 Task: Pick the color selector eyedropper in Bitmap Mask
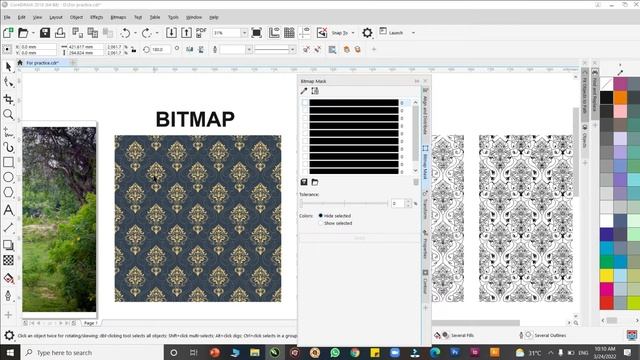click(x=304, y=91)
